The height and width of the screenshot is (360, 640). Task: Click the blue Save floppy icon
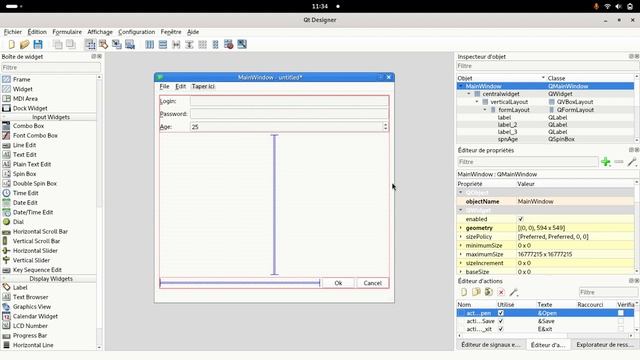point(38,44)
